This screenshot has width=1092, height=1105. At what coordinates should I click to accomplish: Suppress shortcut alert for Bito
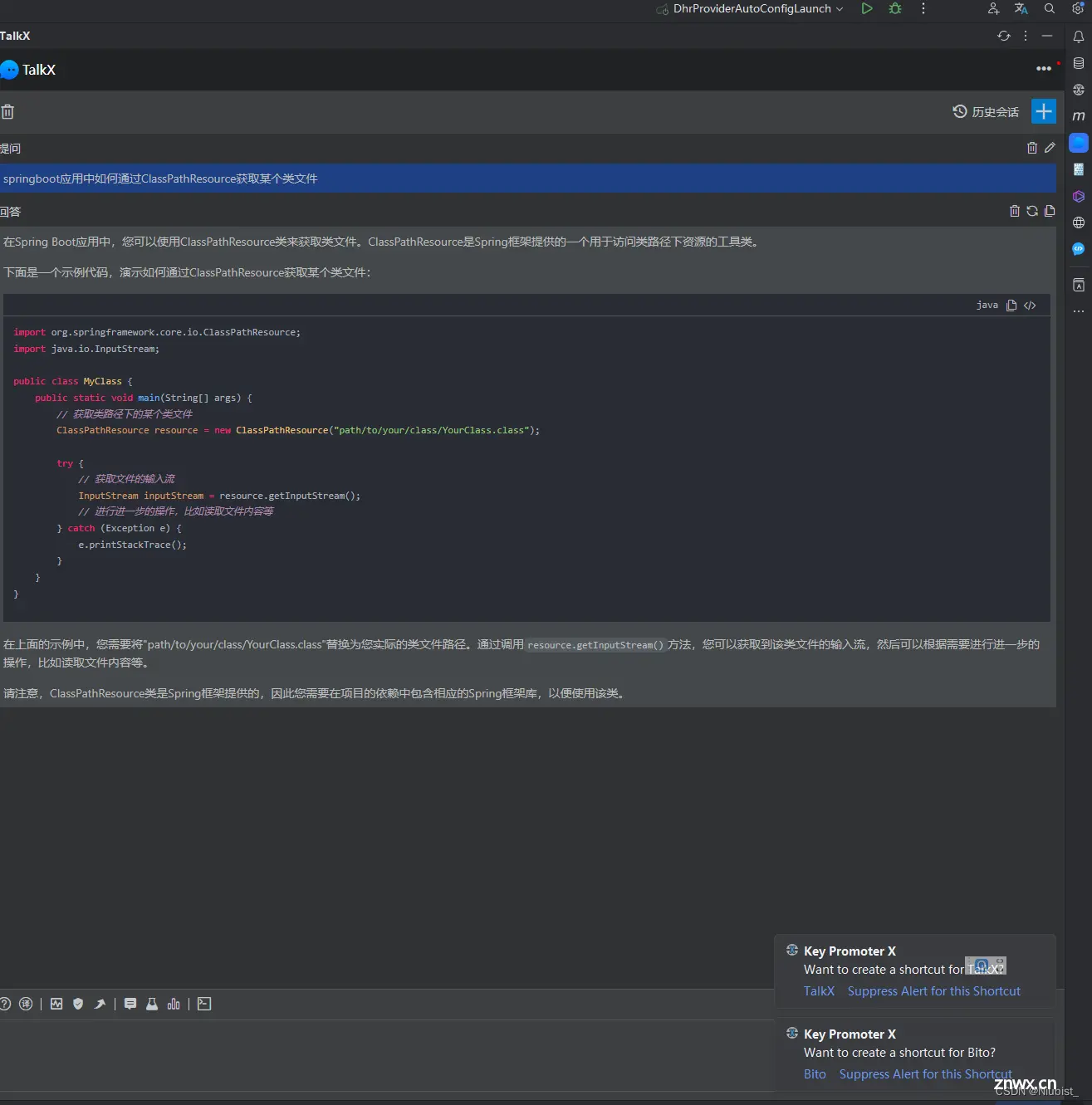point(926,1074)
